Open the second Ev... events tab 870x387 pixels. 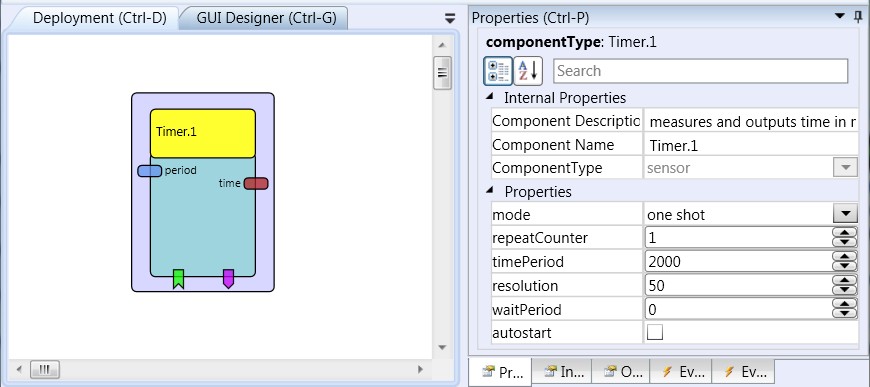[743, 371]
